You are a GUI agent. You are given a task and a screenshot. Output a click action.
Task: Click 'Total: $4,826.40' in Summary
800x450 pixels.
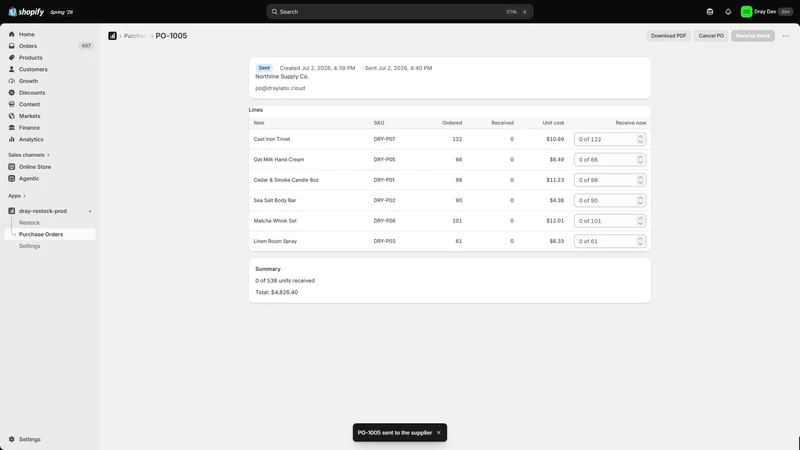pyautogui.click(x=277, y=292)
